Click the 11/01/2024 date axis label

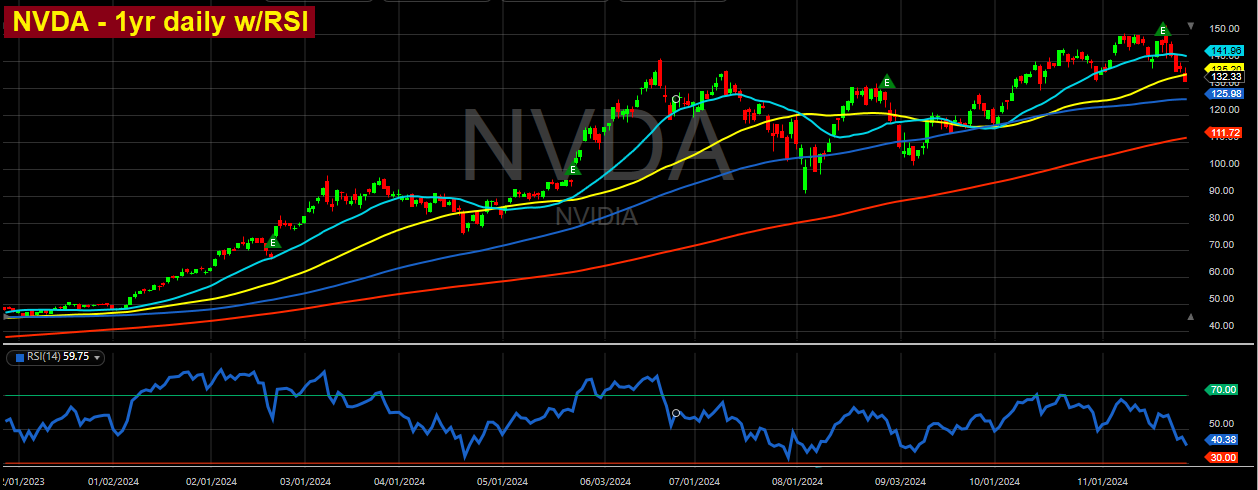pos(1103,481)
